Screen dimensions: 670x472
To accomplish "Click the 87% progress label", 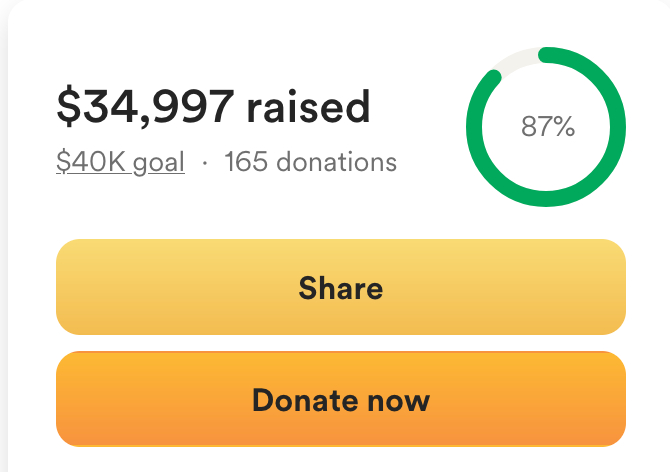I will click(547, 127).
